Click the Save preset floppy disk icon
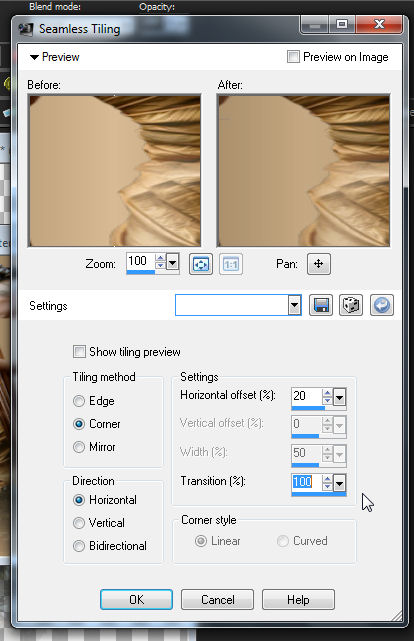 pos(321,305)
